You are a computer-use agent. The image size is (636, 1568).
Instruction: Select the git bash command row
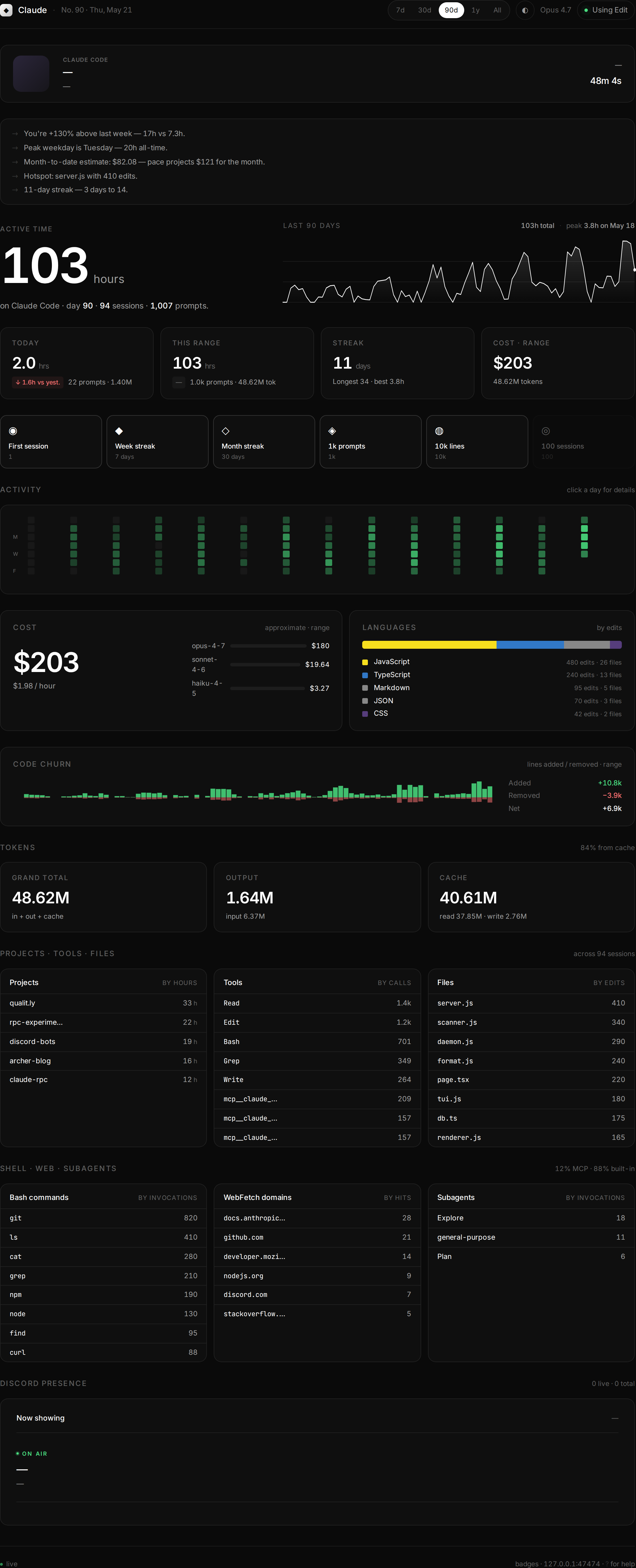tap(103, 1218)
